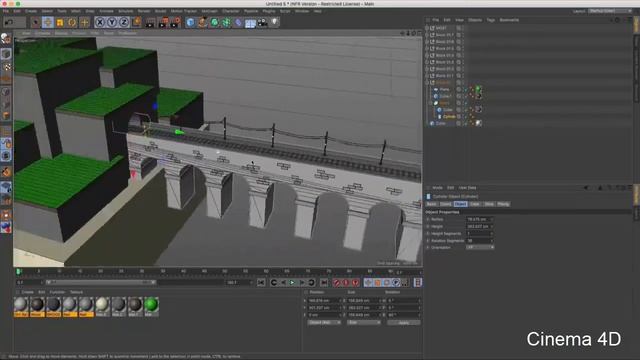The width and height of the screenshot is (640, 360).
Task: Click the Radius input field
Action: (x=480, y=219)
